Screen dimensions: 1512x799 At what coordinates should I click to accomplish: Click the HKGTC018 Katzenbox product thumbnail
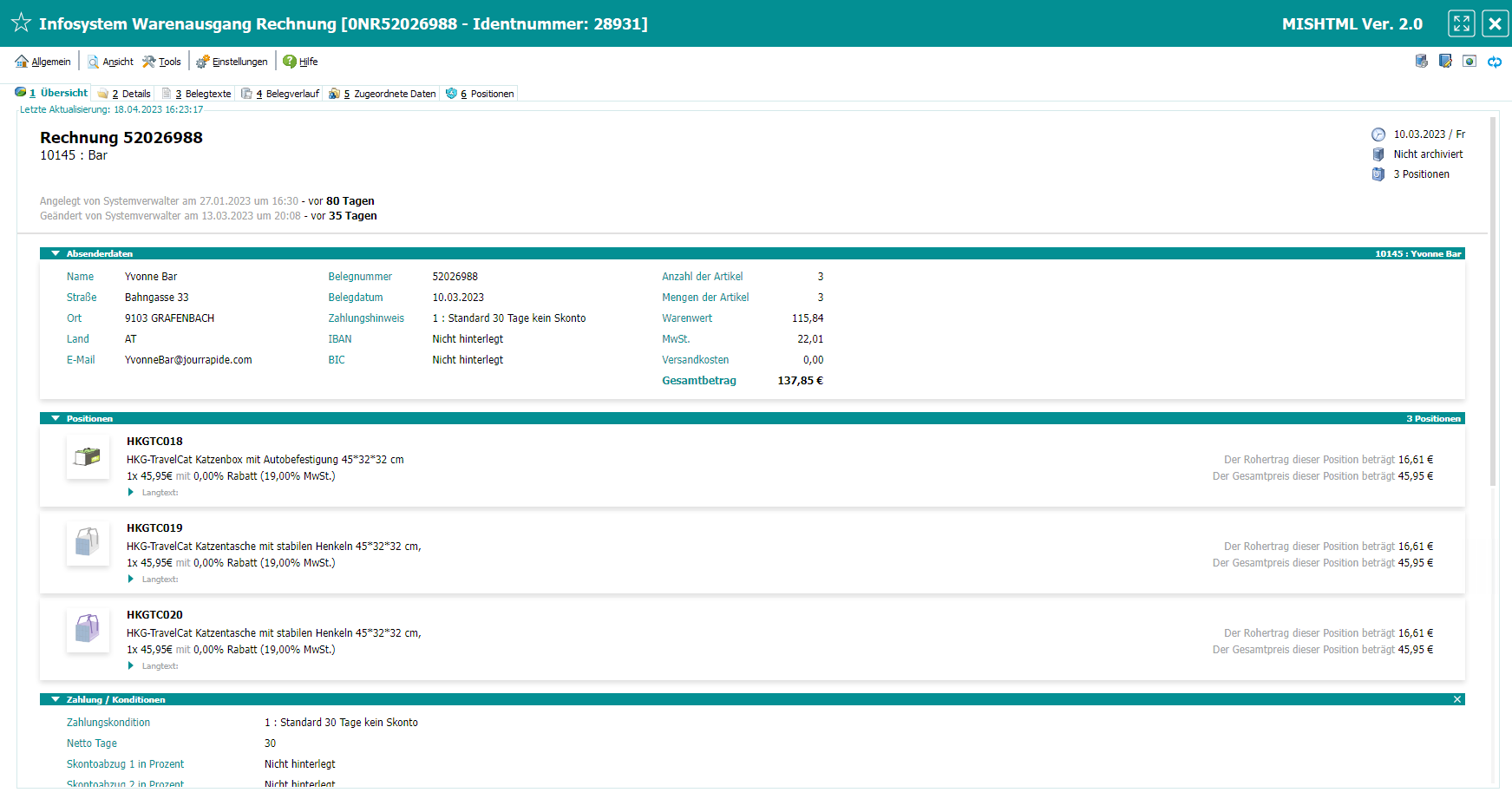click(x=88, y=457)
